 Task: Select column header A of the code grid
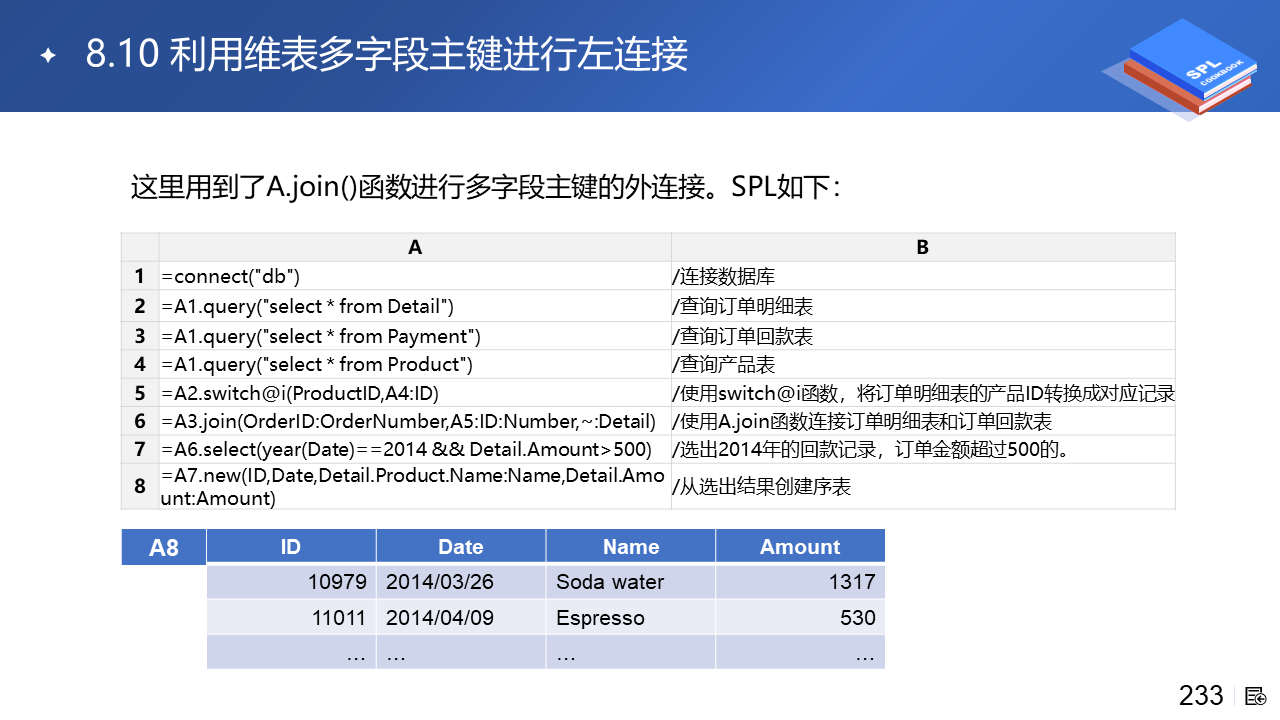[x=415, y=247]
